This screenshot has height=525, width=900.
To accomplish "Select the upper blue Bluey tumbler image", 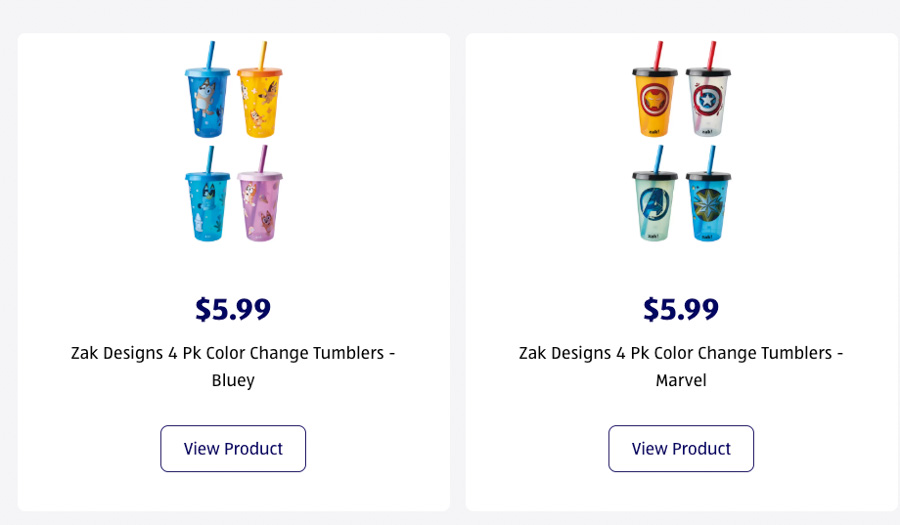I will [207, 103].
